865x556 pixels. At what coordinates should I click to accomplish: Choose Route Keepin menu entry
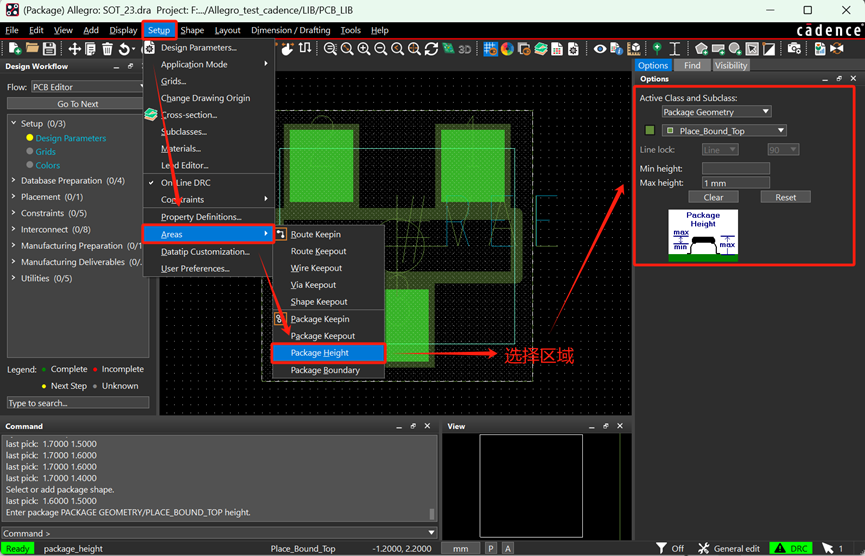(x=328, y=234)
